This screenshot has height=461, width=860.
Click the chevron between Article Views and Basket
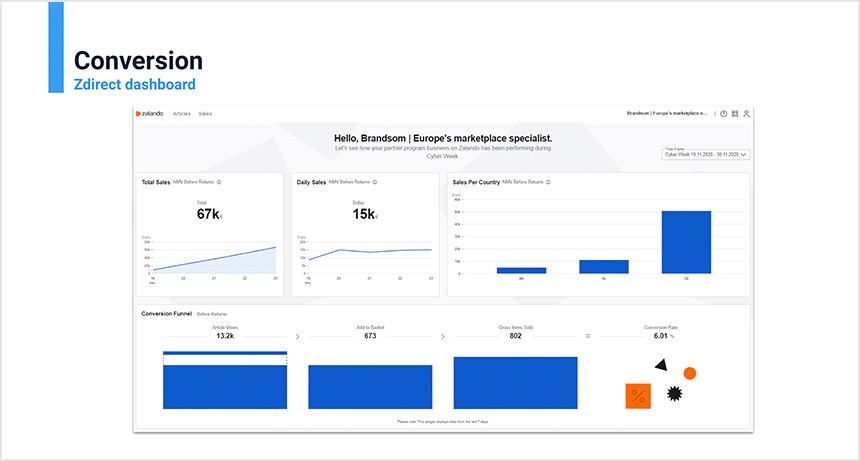click(297, 337)
